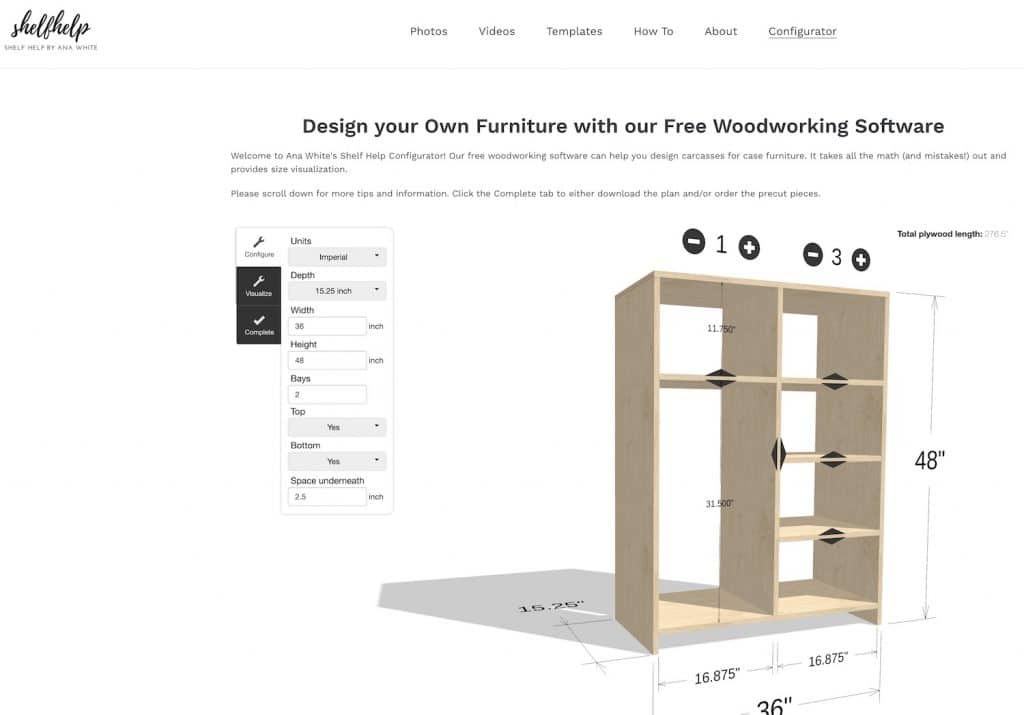Switch to the Complete tab
Viewport: 1024px width, 715px height.
[x=259, y=324]
